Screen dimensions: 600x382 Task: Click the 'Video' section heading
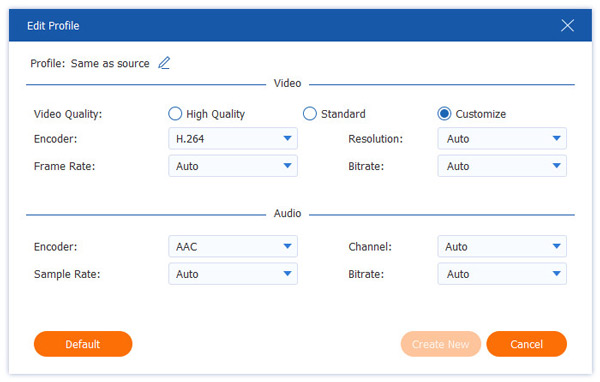click(287, 83)
